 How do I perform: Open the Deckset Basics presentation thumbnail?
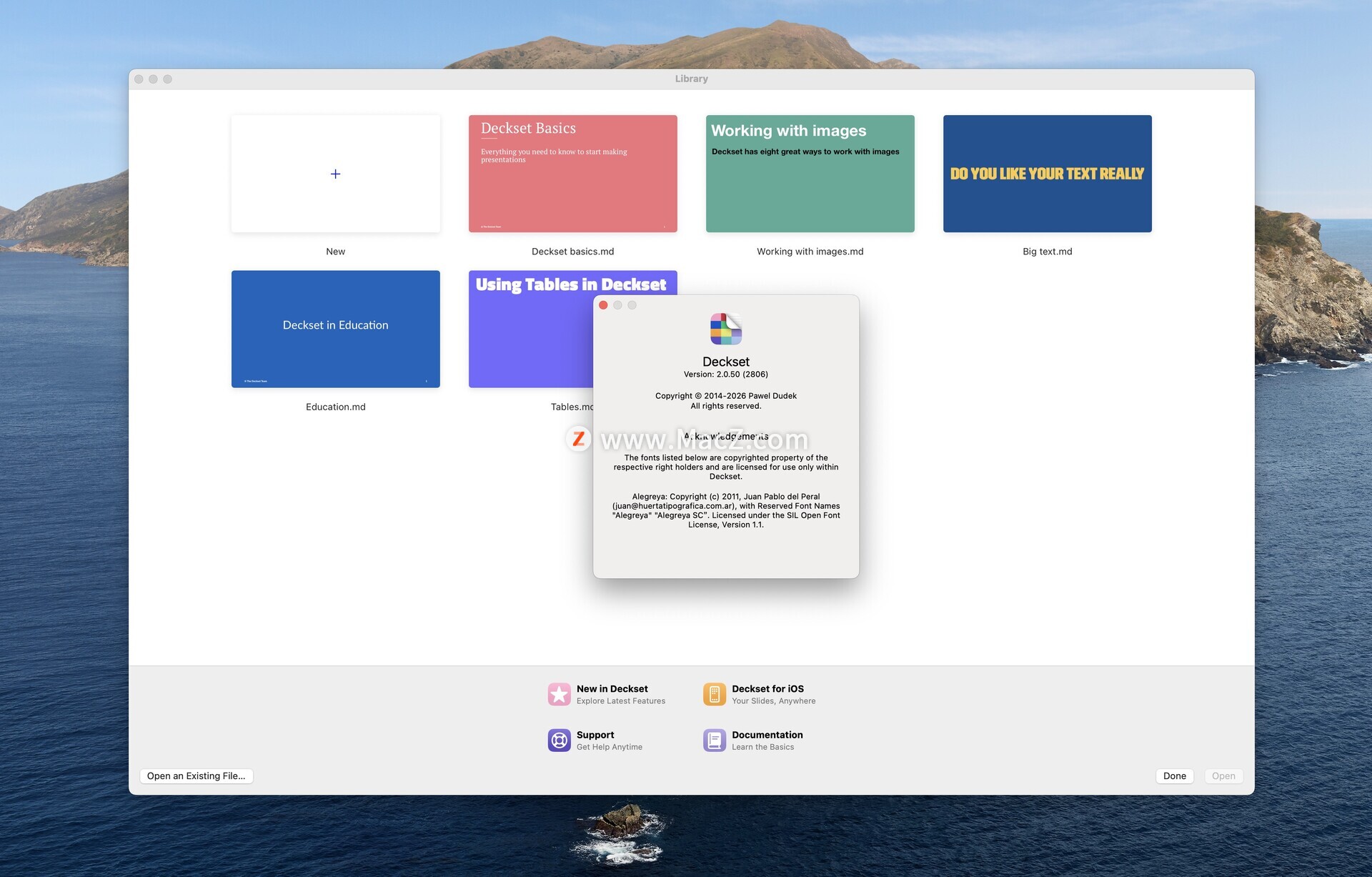[x=572, y=174]
